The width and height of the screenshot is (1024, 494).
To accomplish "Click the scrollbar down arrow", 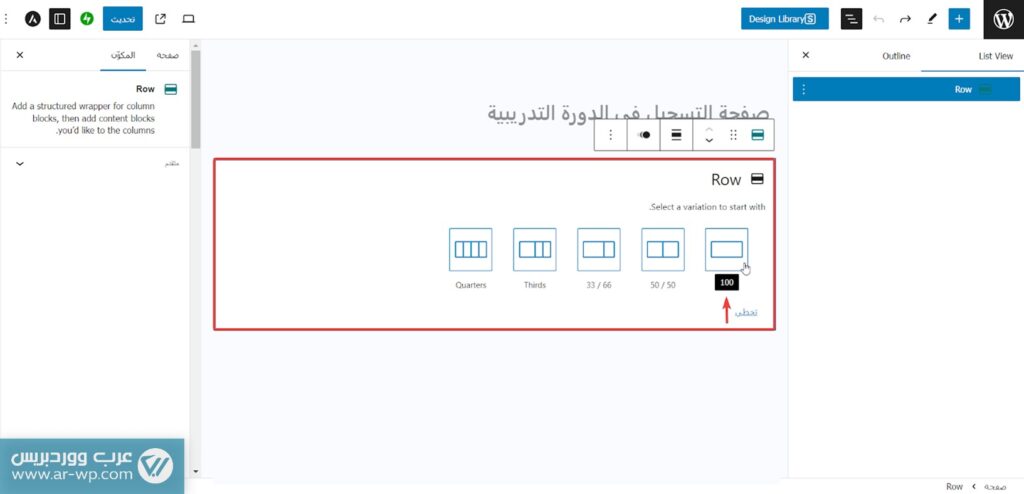I will coord(195,471).
